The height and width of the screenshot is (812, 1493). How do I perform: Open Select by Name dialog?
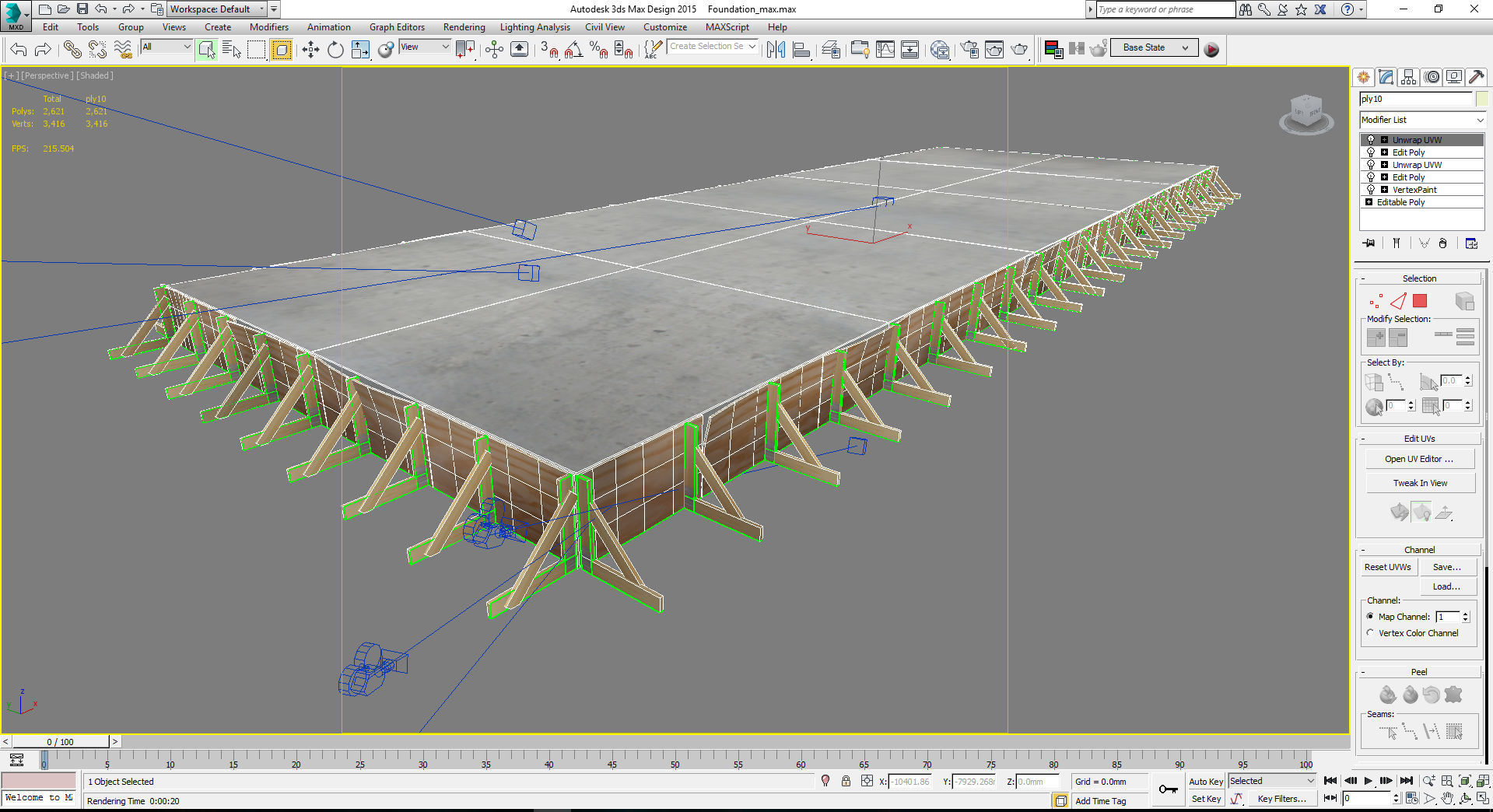(232, 50)
